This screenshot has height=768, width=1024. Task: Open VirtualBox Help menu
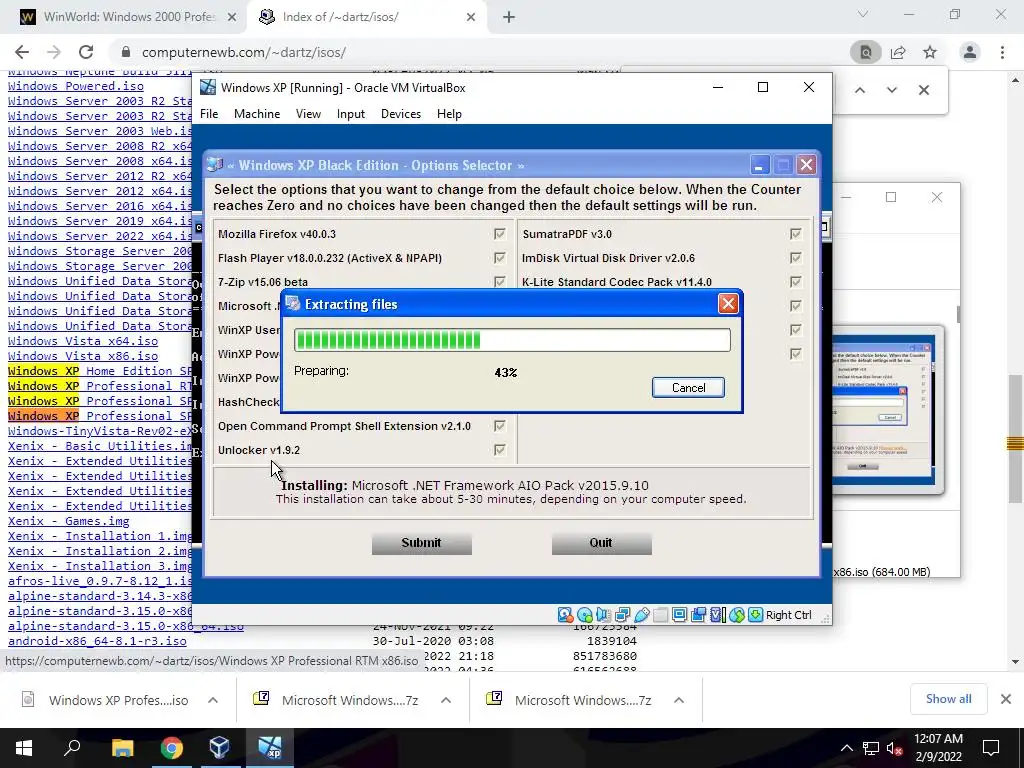pyautogui.click(x=449, y=114)
